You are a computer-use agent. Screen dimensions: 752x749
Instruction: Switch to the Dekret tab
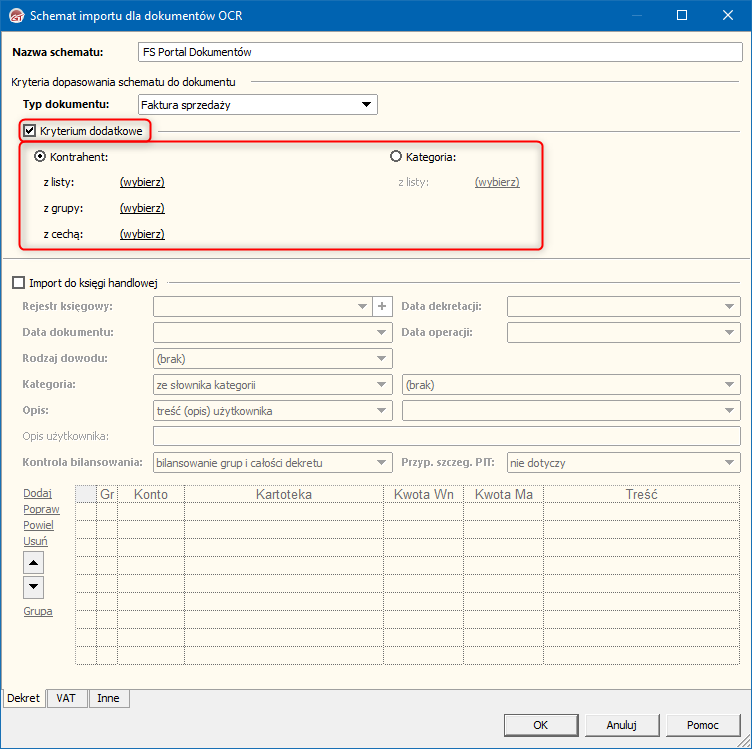(24, 698)
